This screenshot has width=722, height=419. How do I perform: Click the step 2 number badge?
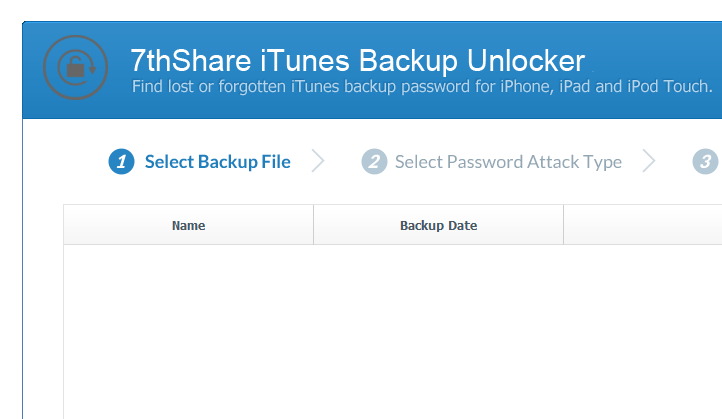tap(374, 162)
